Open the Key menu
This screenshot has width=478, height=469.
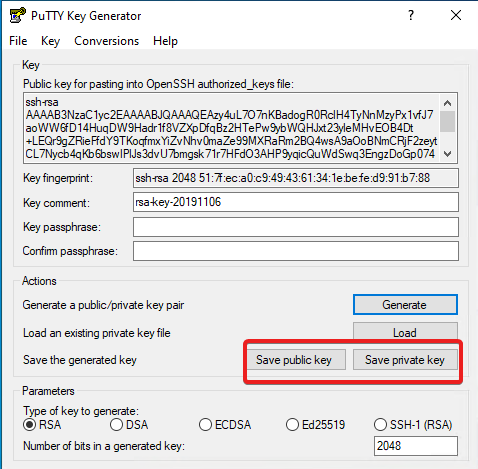point(50,41)
